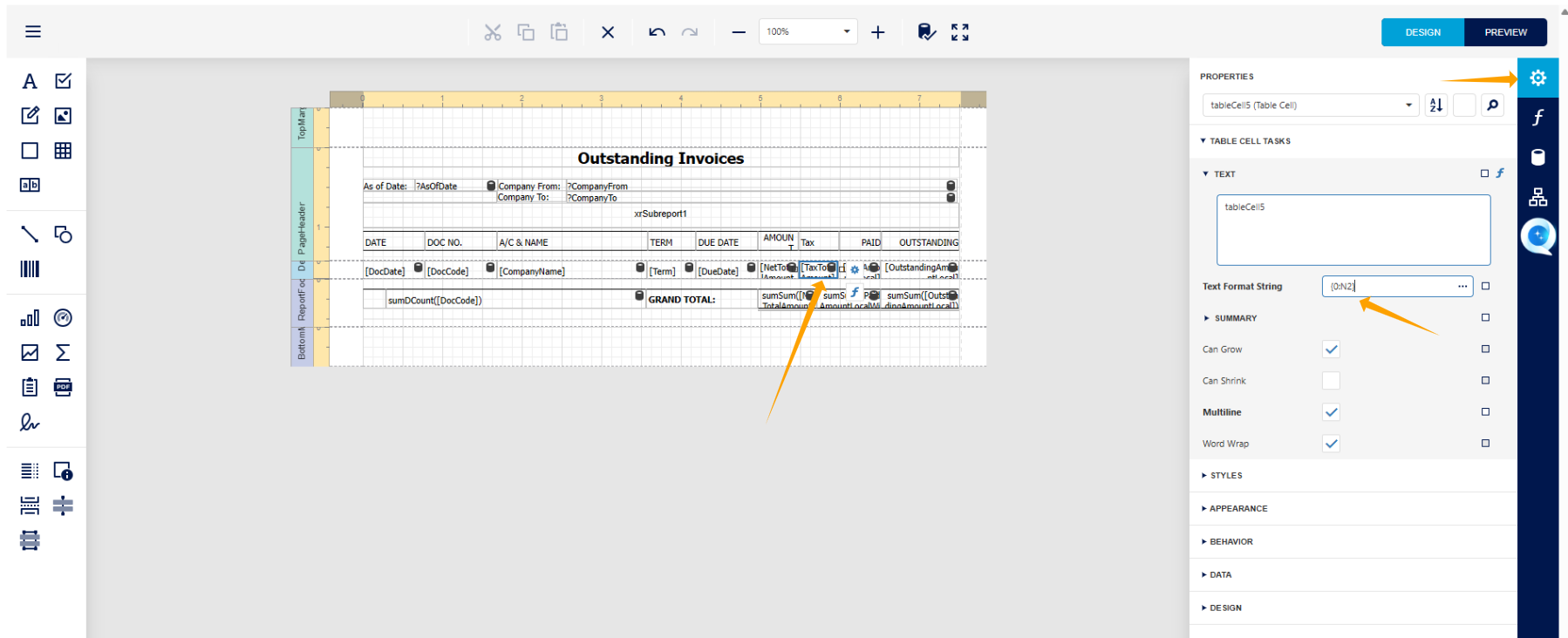Open the Report Explorer tab icon

(1537, 197)
